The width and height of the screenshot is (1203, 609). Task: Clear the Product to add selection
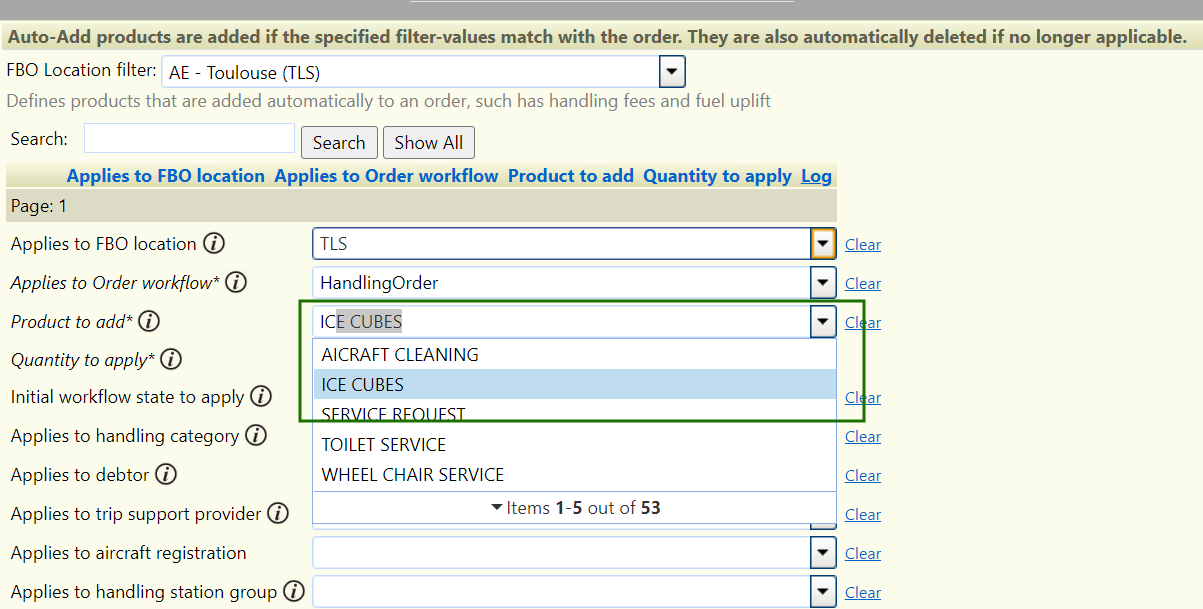click(x=862, y=322)
